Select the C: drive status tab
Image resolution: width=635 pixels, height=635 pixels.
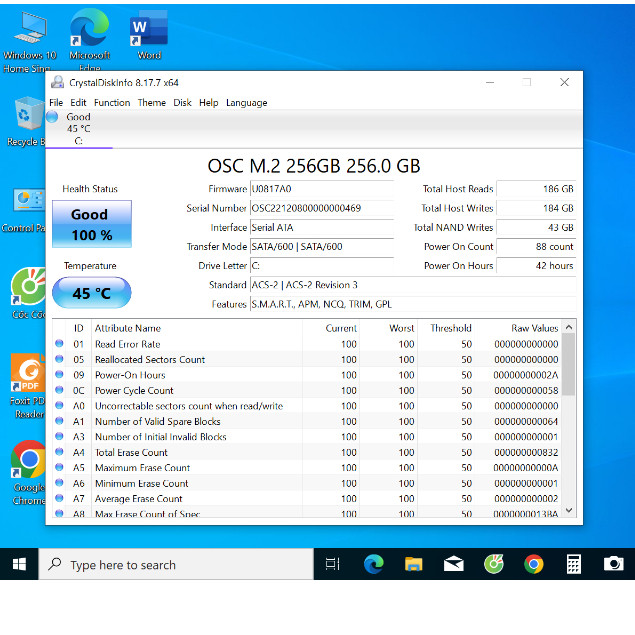click(x=79, y=129)
